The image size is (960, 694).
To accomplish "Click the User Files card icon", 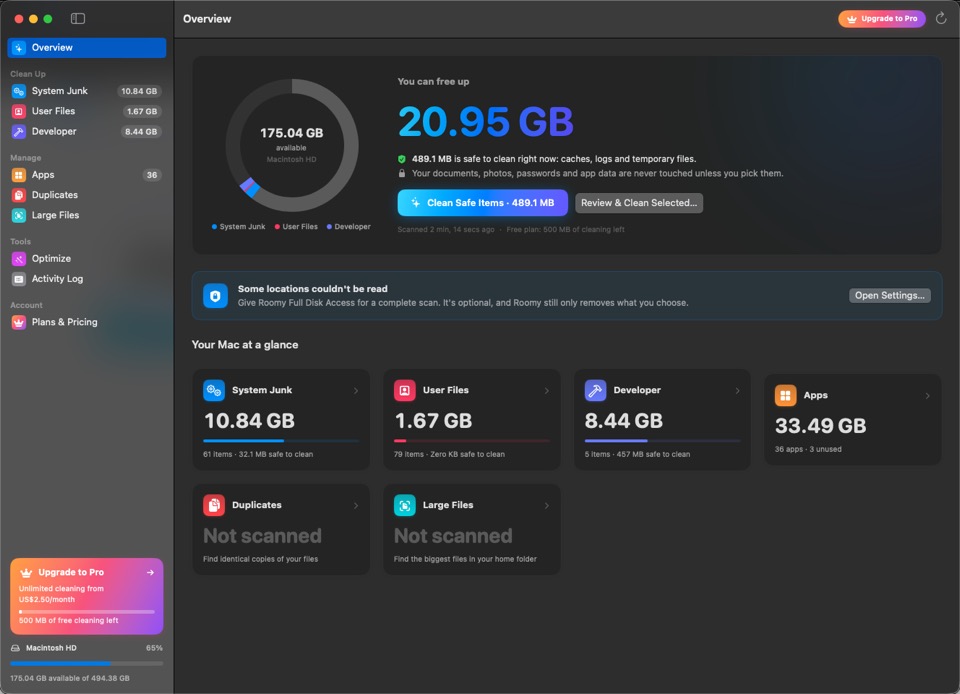I will click(x=405, y=390).
